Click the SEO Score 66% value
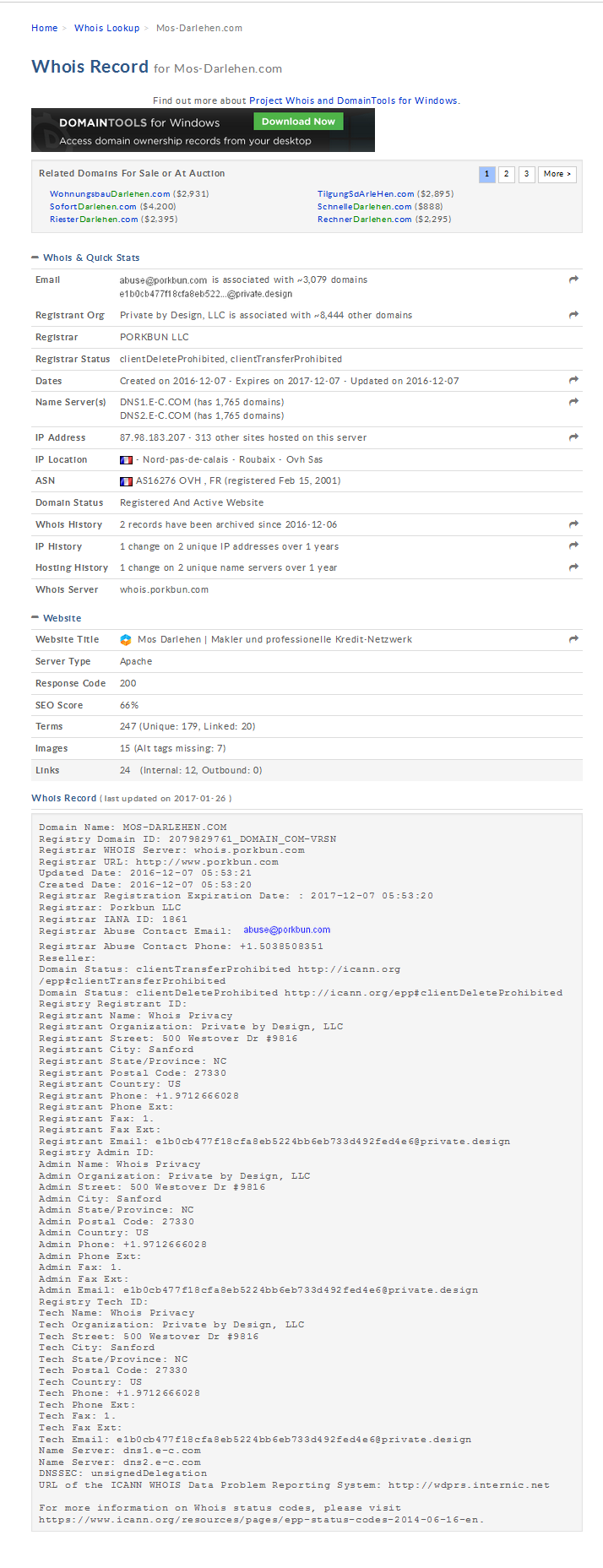The width and height of the screenshot is (603, 1568). pyautogui.click(x=129, y=705)
